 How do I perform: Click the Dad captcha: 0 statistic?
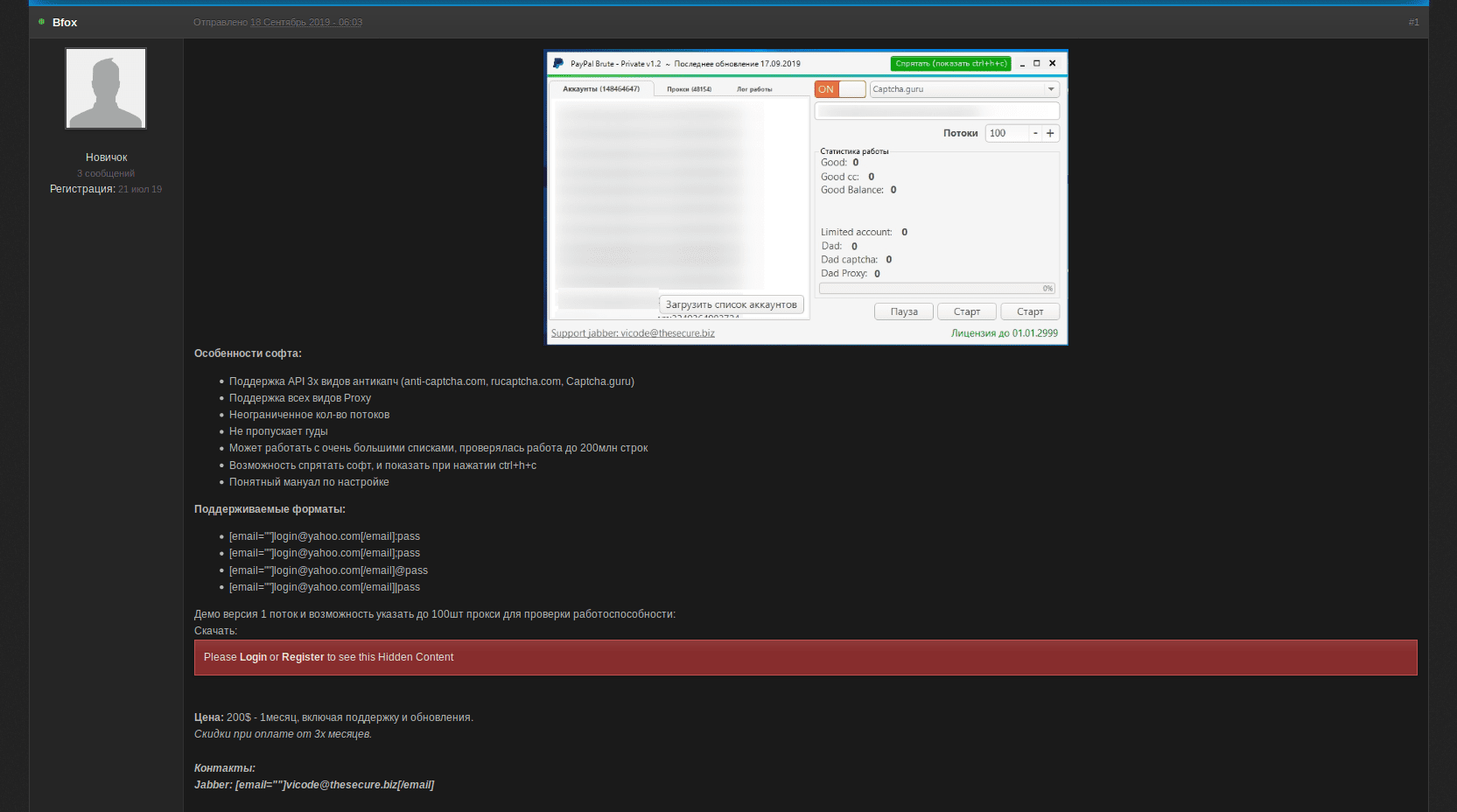pyautogui.click(x=857, y=260)
